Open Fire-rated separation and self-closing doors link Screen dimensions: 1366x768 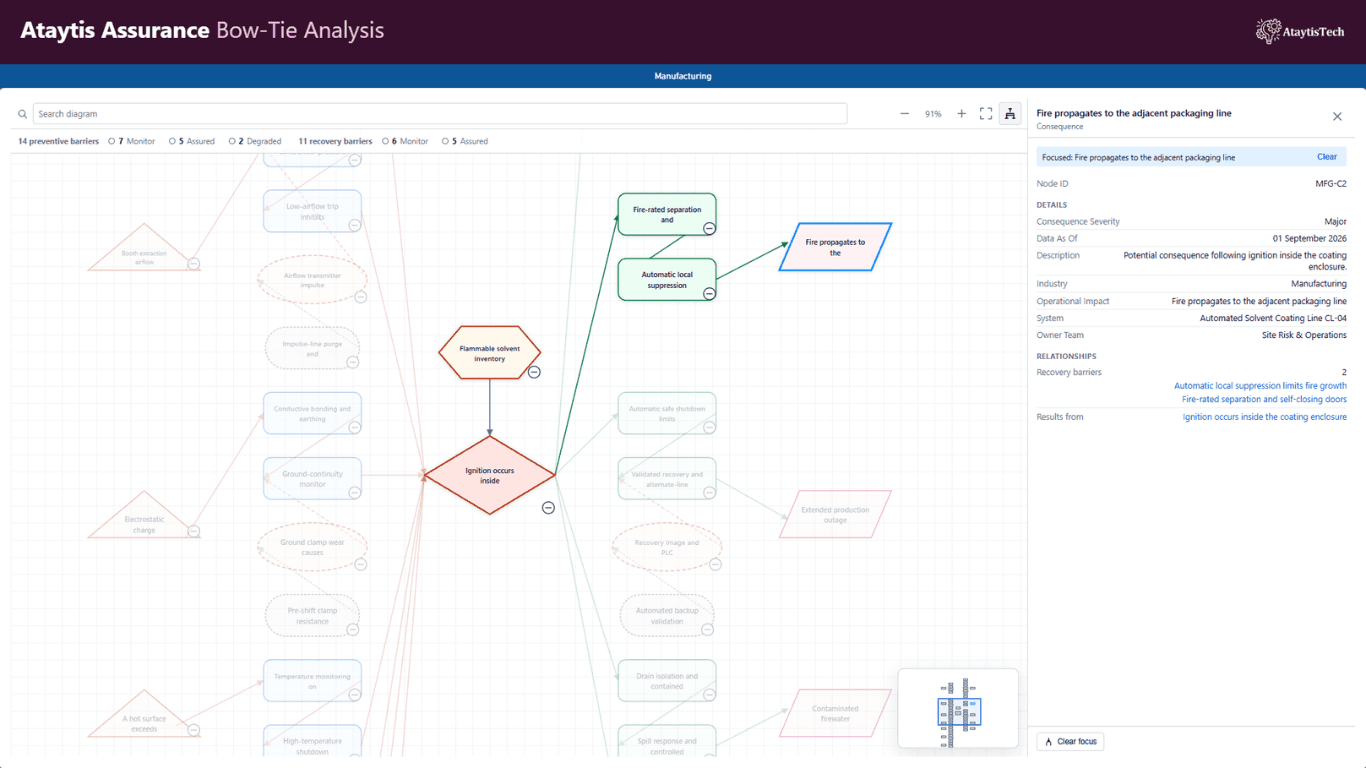1264,399
